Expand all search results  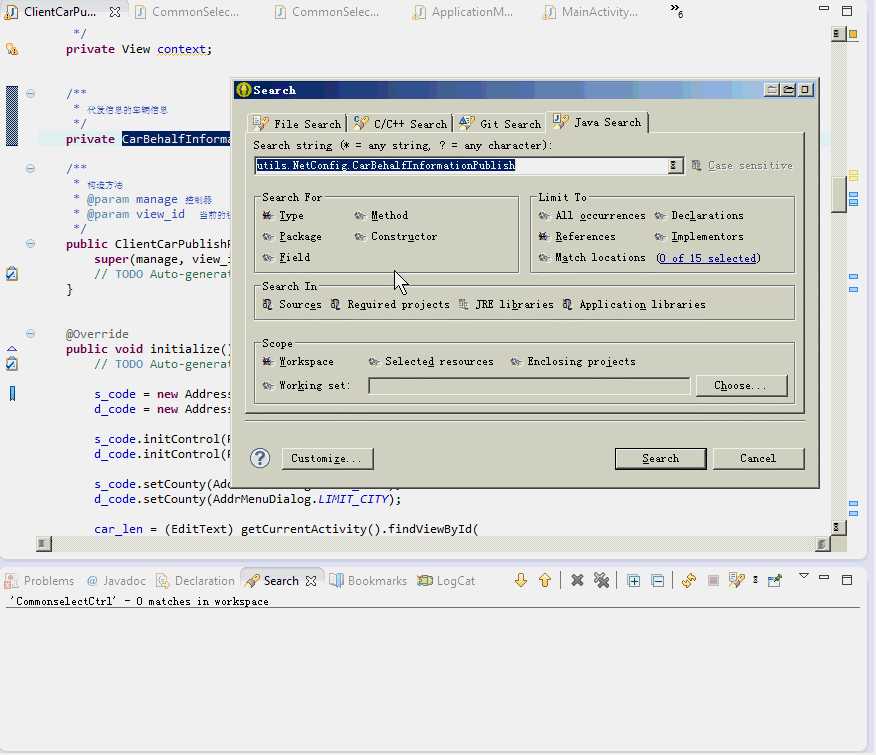(634, 581)
